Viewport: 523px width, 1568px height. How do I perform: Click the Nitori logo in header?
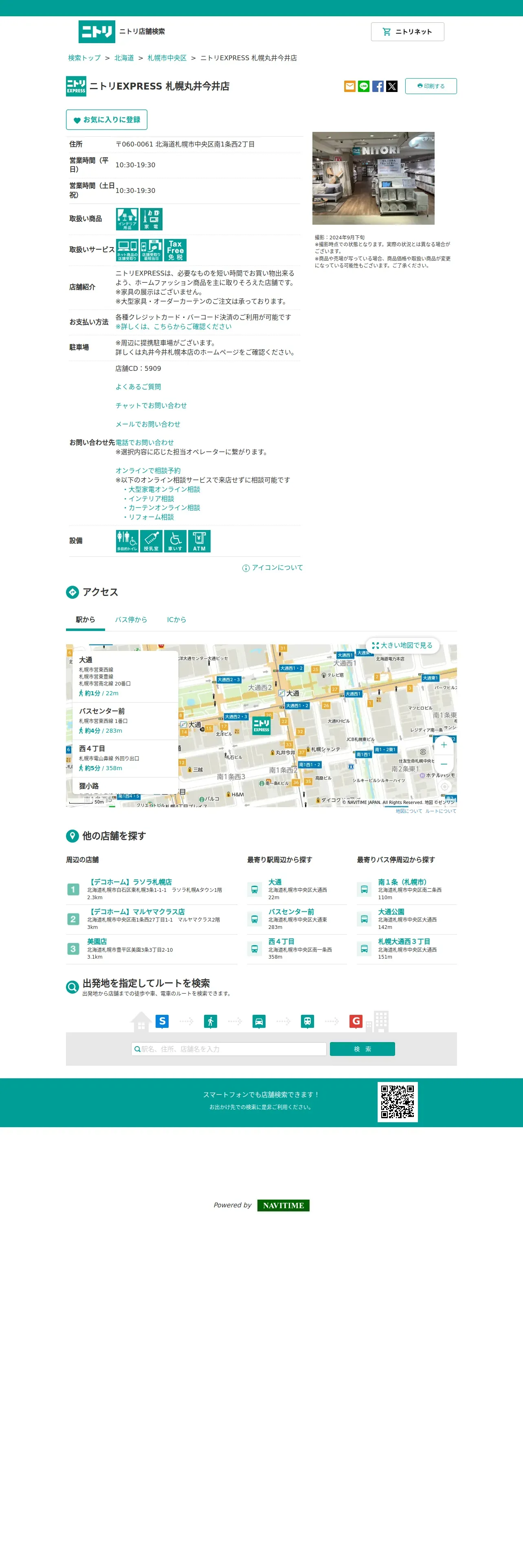[x=96, y=32]
